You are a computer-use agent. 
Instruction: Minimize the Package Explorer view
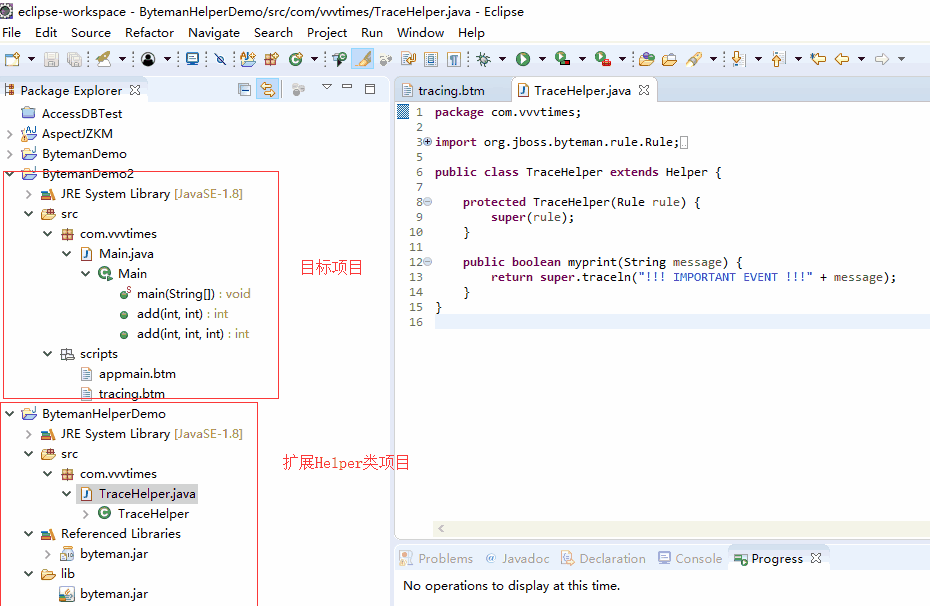click(x=348, y=87)
